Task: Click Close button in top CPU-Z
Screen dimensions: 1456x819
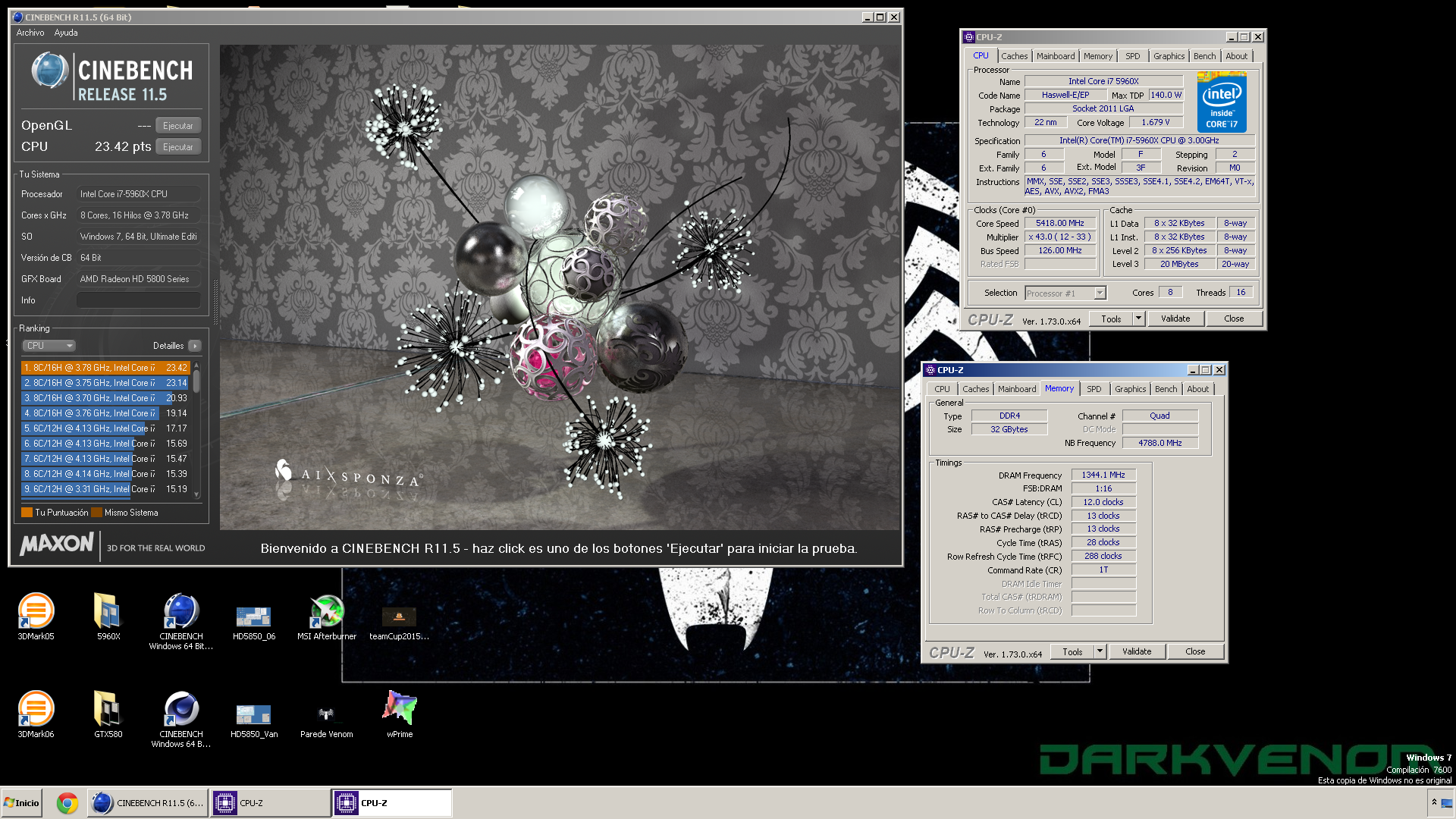Action: pyautogui.click(x=1234, y=319)
